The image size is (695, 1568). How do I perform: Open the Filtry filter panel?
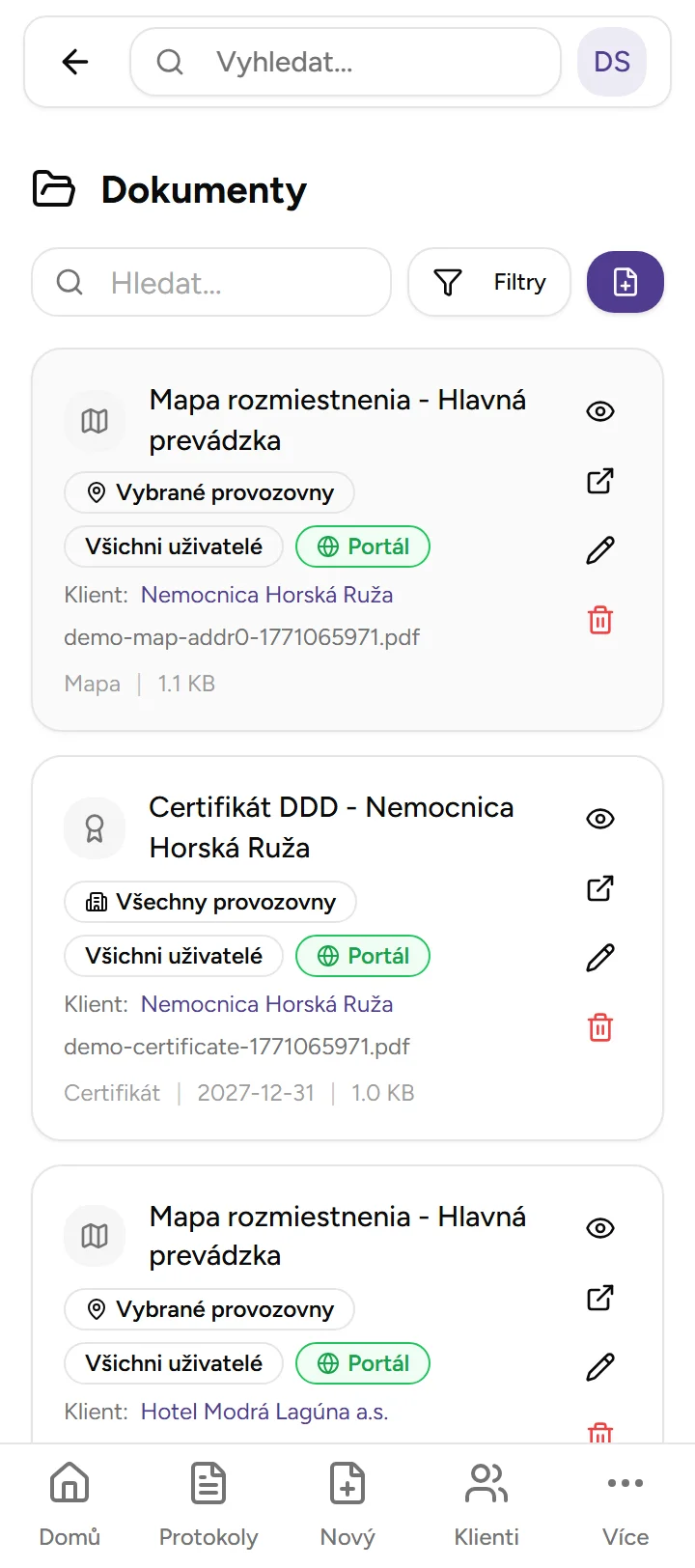pos(488,282)
